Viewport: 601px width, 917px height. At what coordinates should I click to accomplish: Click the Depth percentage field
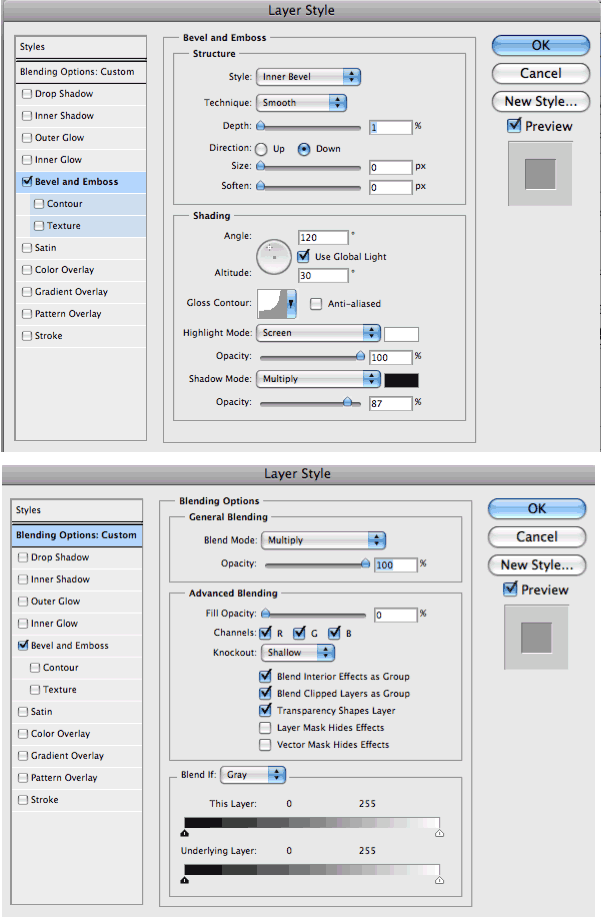[x=391, y=127]
